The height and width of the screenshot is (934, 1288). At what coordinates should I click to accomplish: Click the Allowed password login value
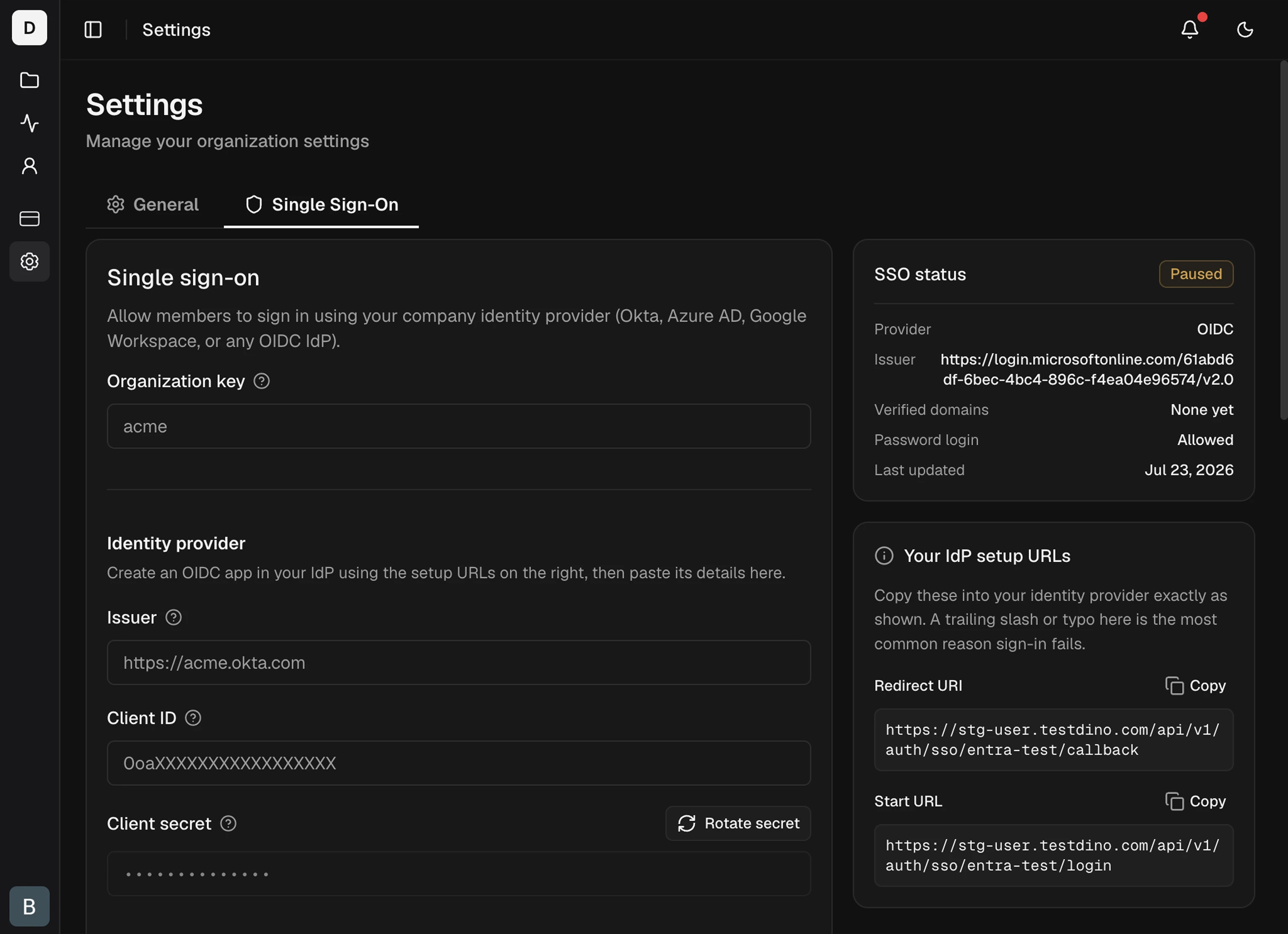click(x=1205, y=439)
